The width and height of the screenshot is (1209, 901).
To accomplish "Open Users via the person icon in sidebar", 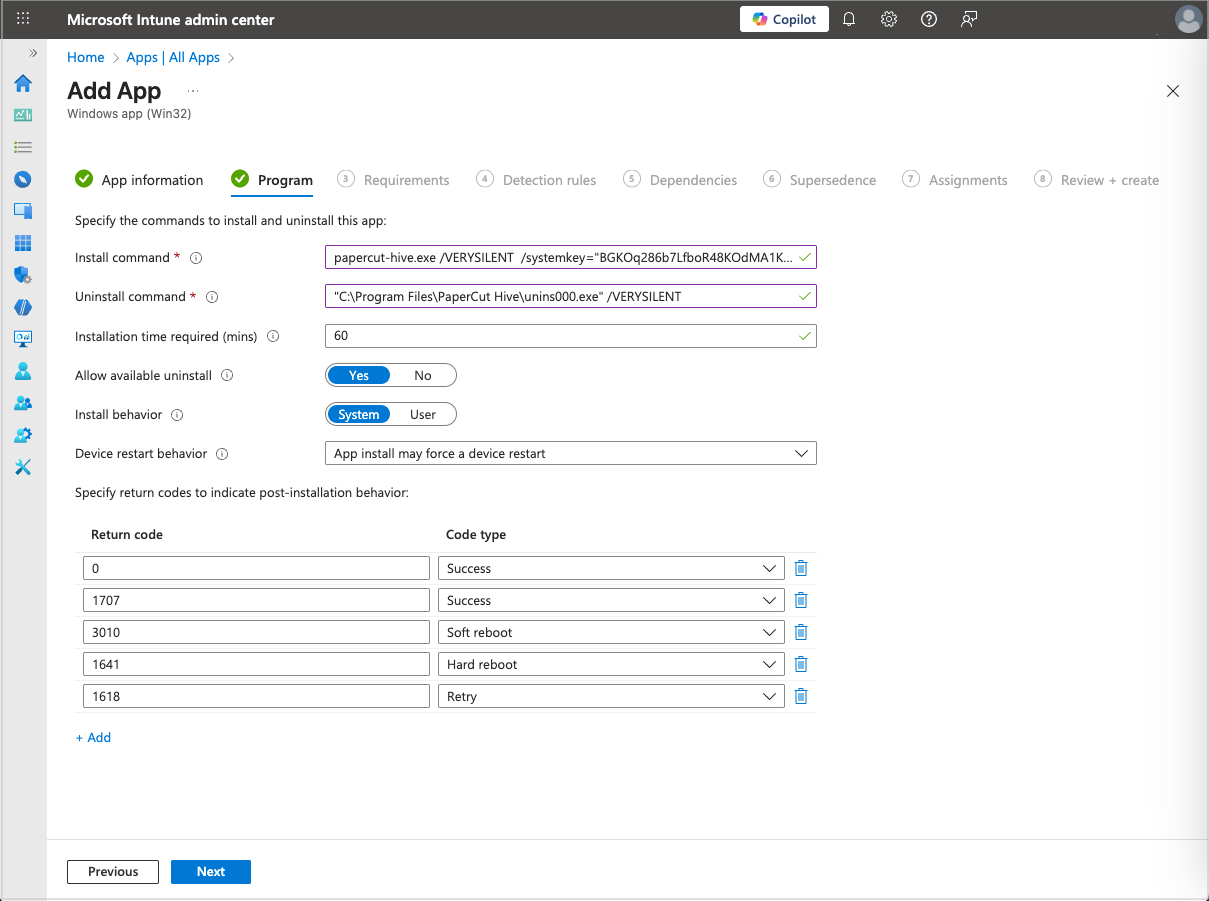I will [x=23, y=371].
